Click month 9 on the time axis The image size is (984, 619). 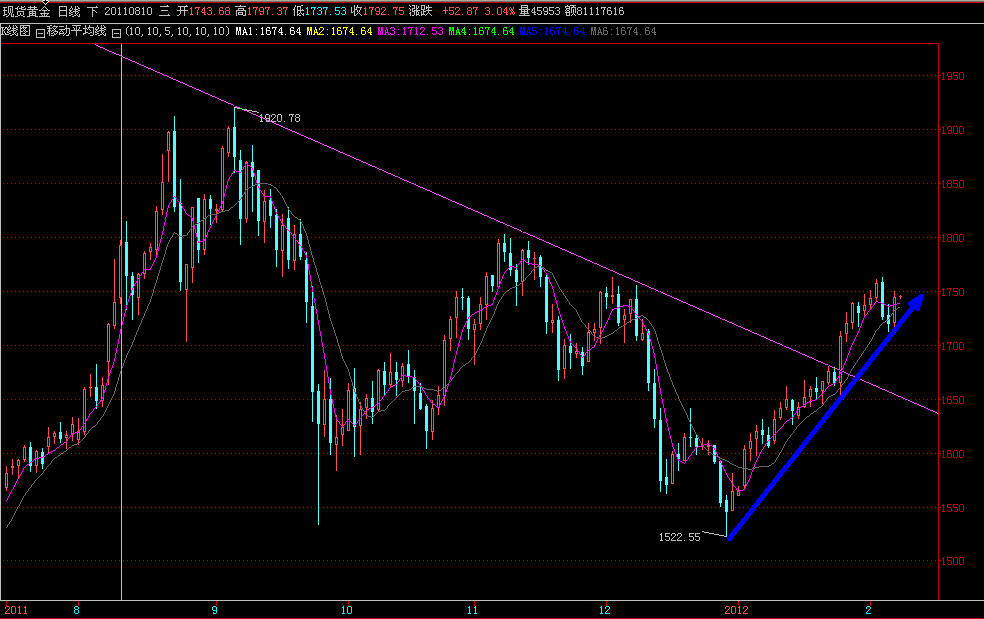pyautogui.click(x=215, y=610)
